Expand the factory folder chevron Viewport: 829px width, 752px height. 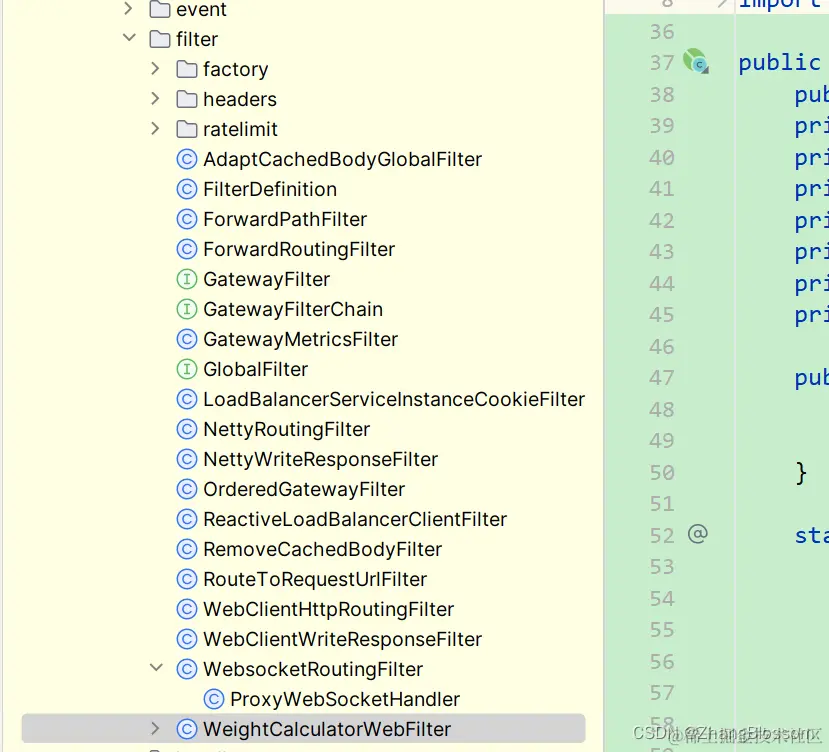tap(155, 68)
